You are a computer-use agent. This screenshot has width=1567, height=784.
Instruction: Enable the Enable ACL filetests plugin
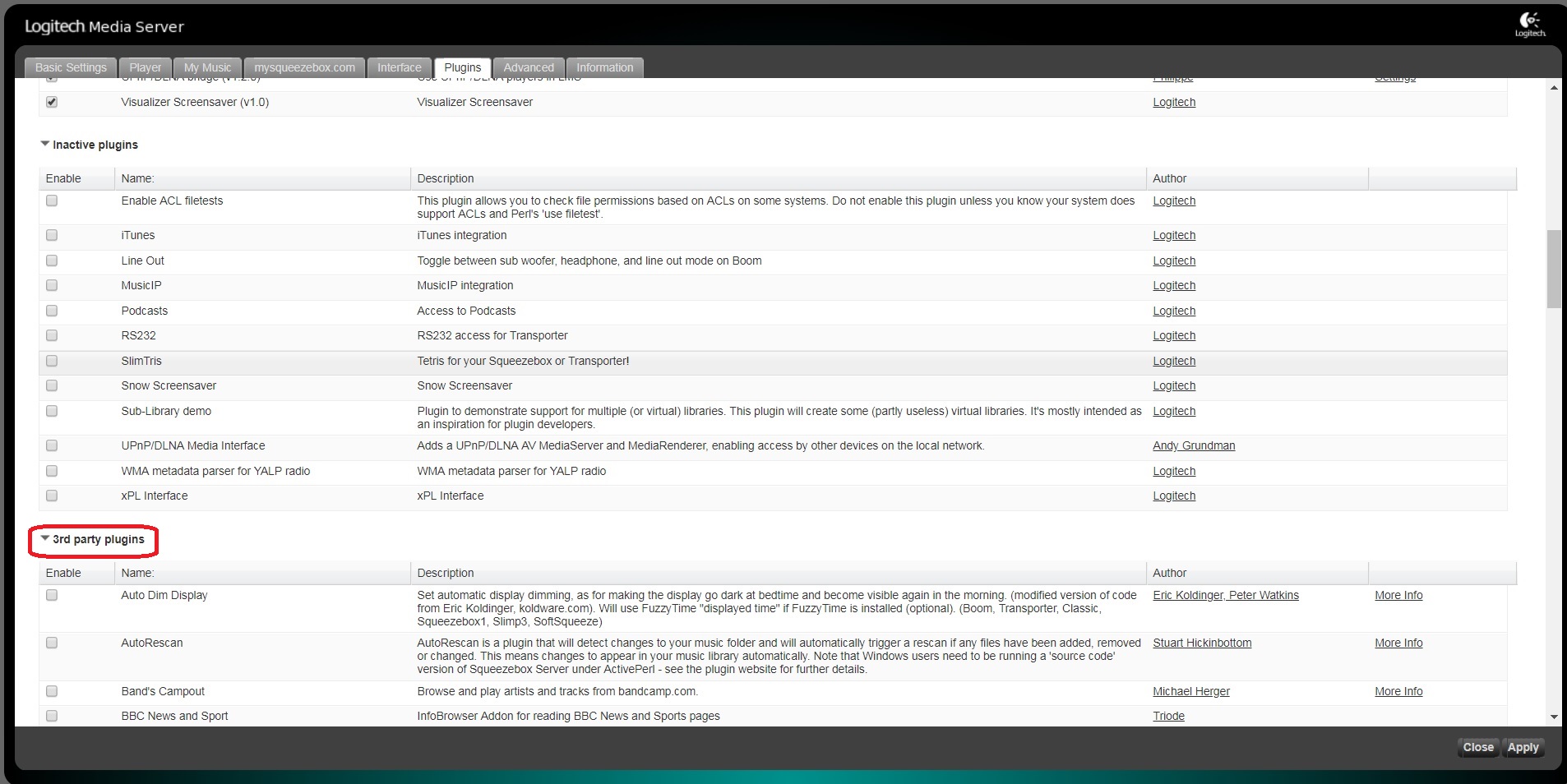pos(52,201)
